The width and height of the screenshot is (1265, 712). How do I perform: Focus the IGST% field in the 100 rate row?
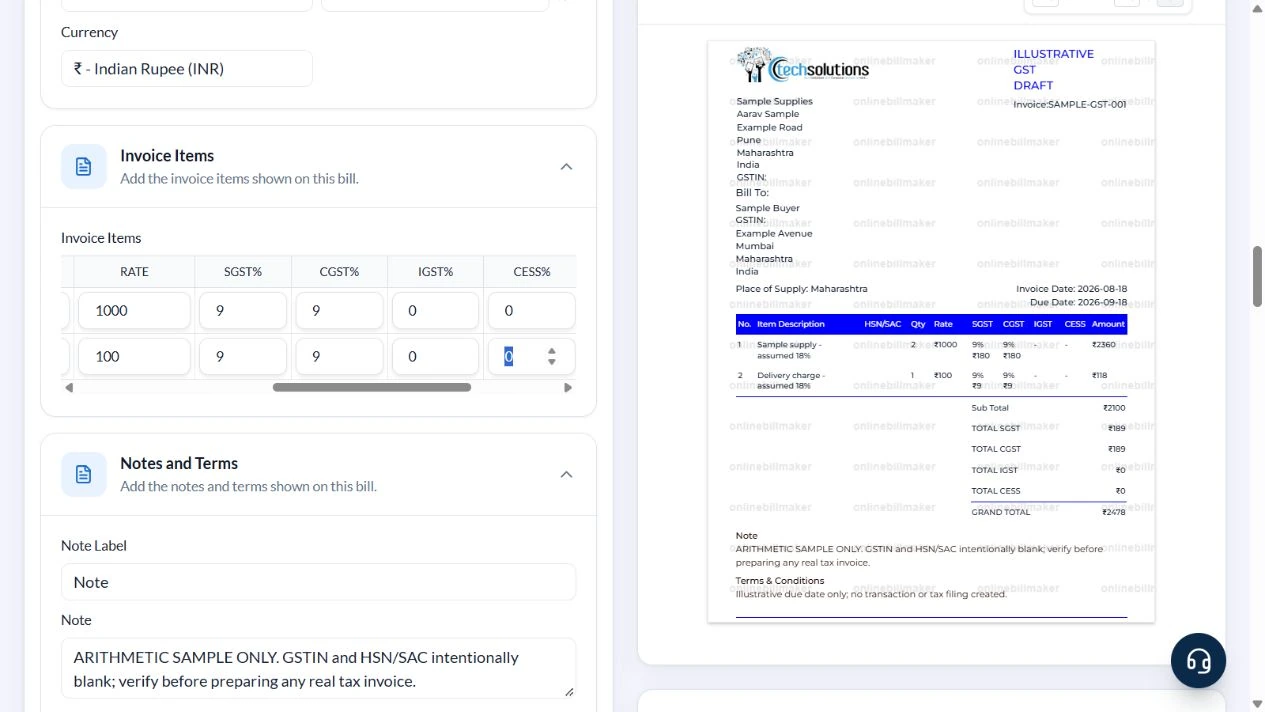pyautogui.click(x=435, y=356)
